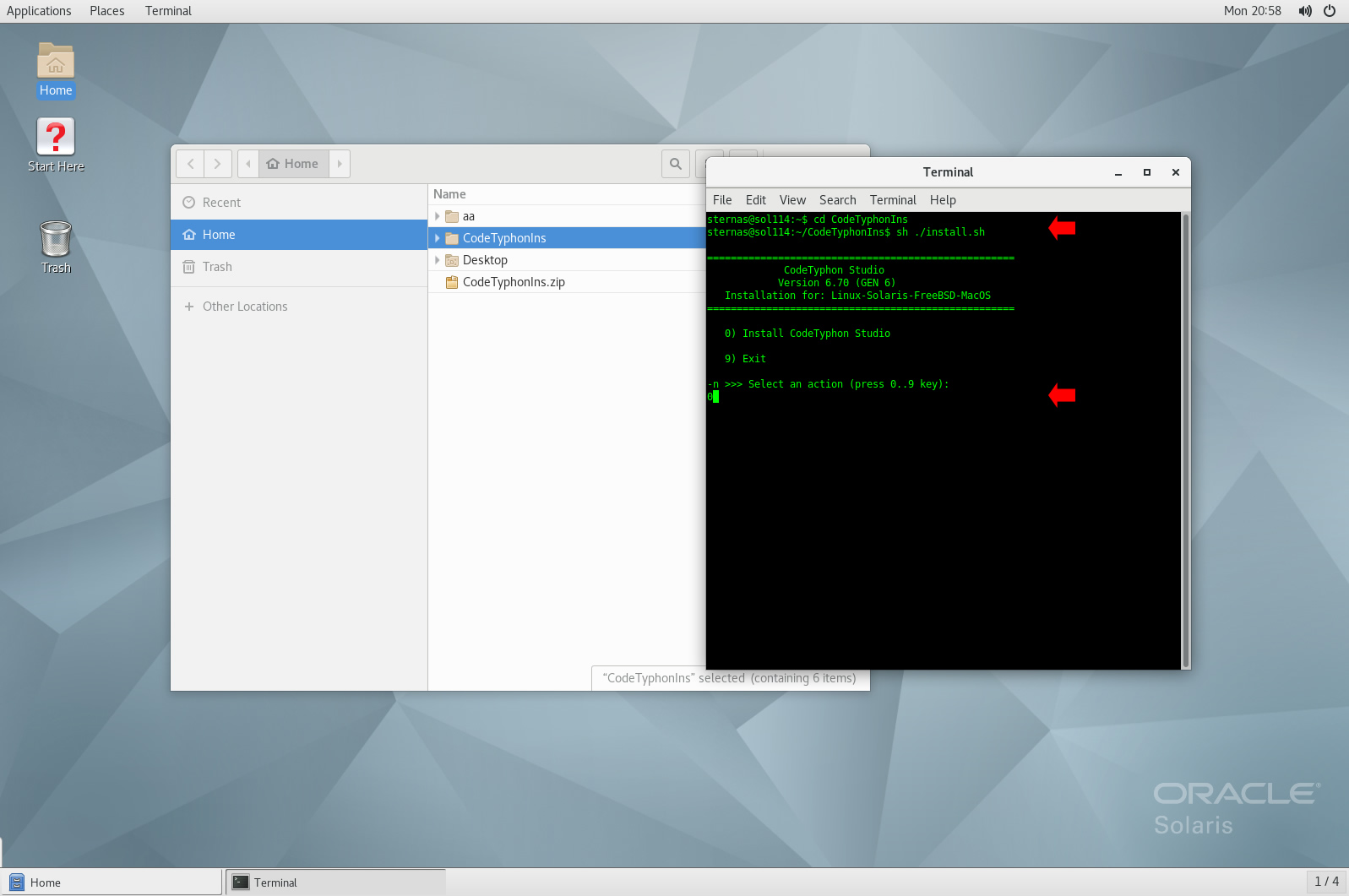Click the Terminal icon in the taskbar
The height and width of the screenshot is (896, 1349).
coord(241,882)
